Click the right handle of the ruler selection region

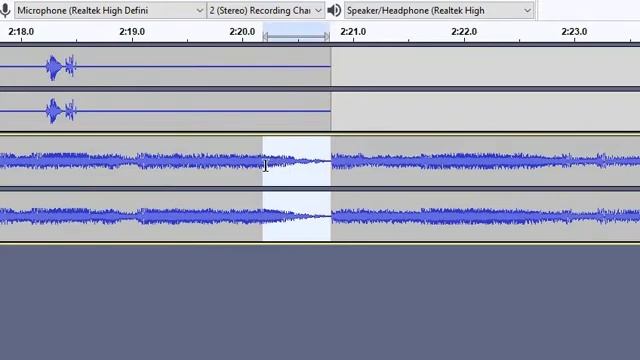click(327, 37)
